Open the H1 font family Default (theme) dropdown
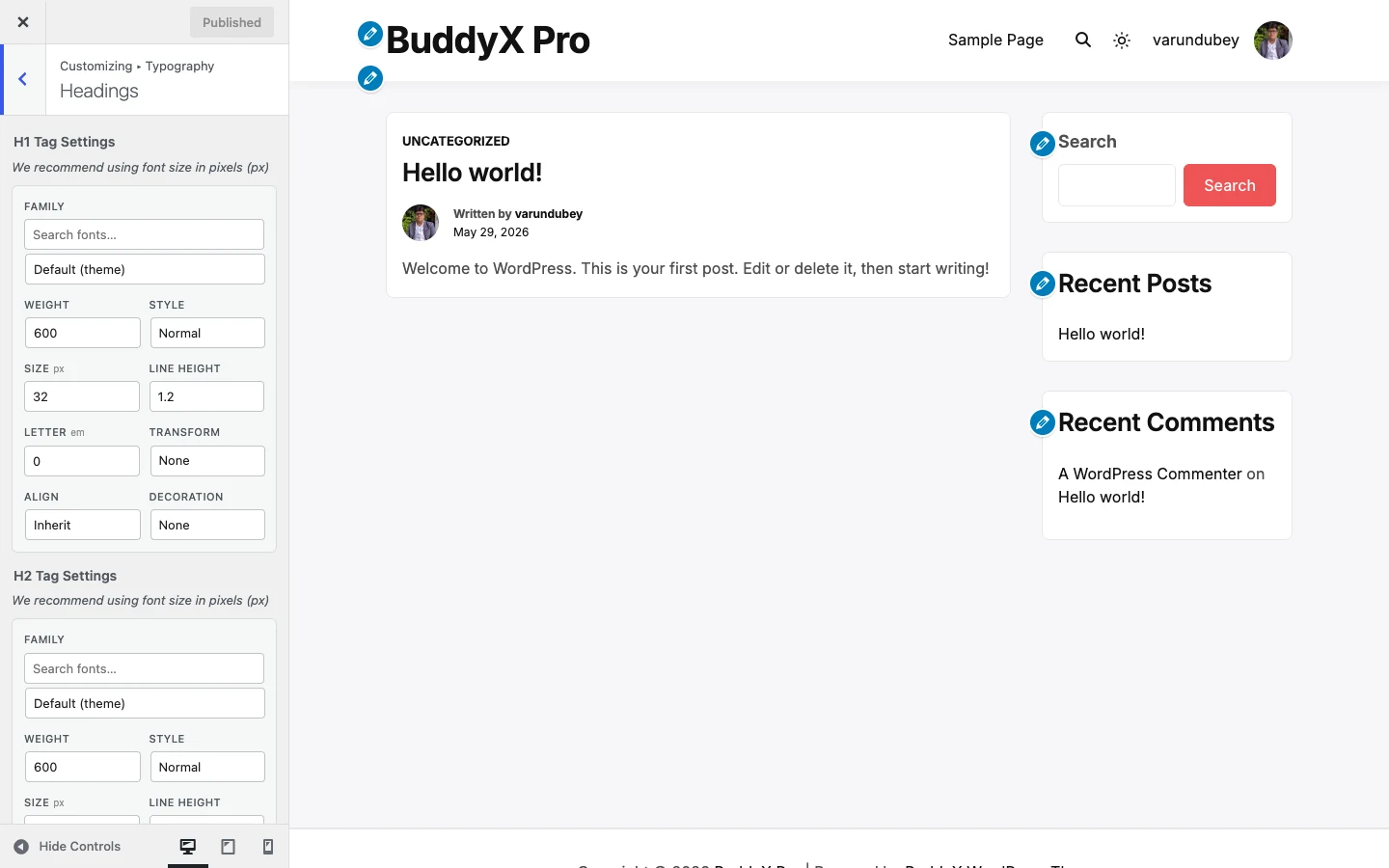Viewport: 1389px width, 868px height. click(145, 269)
